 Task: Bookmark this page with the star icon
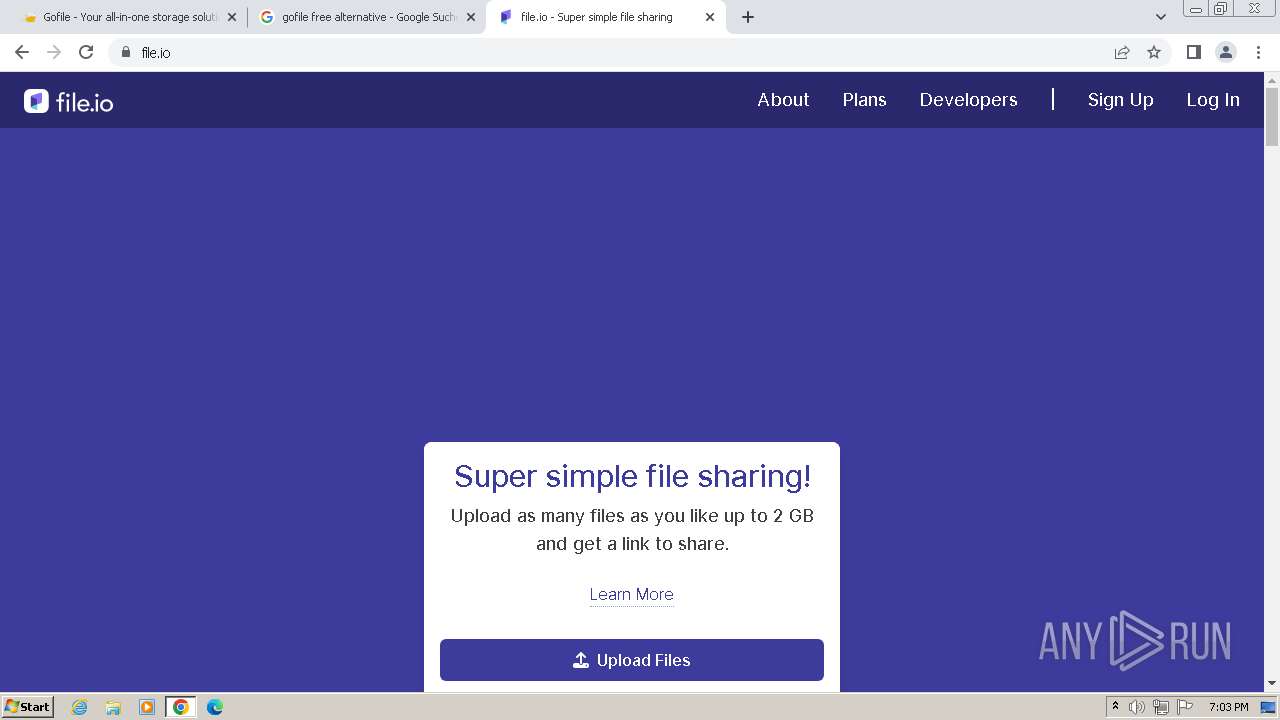tap(1154, 52)
